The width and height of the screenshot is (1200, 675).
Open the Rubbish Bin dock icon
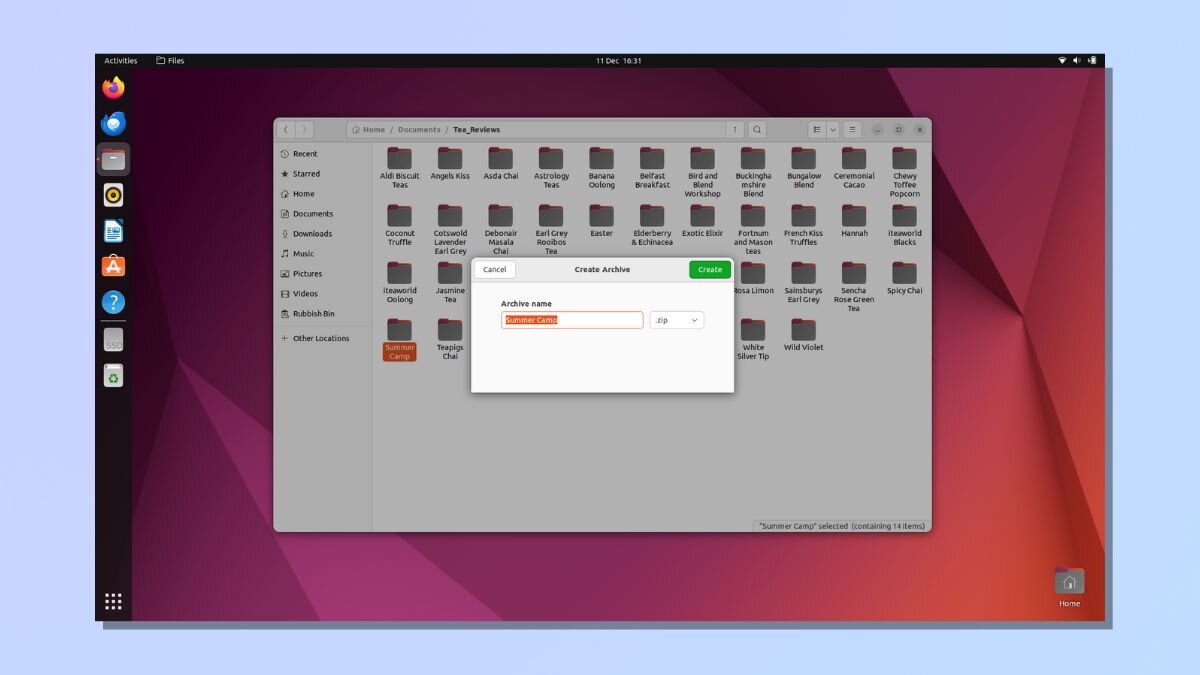point(113,375)
